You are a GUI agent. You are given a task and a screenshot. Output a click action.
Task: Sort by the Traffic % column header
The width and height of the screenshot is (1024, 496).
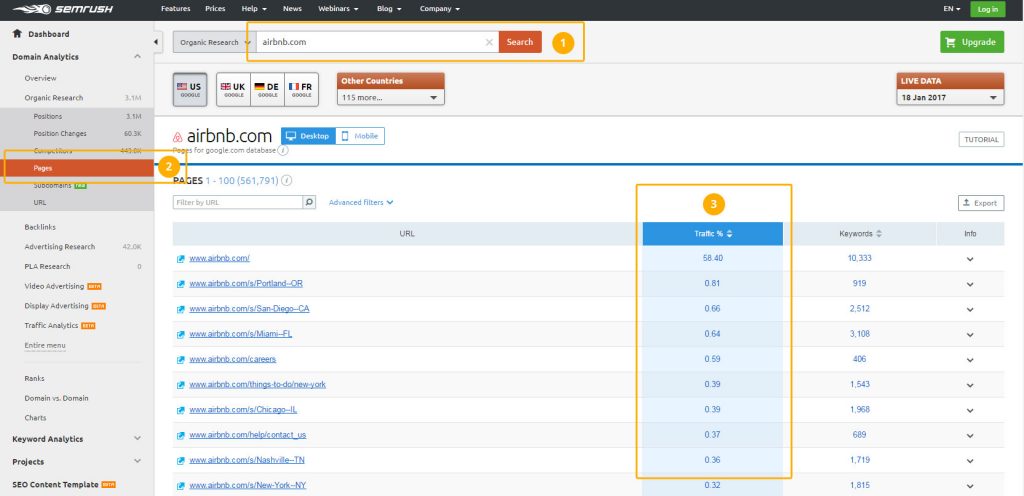(712, 234)
